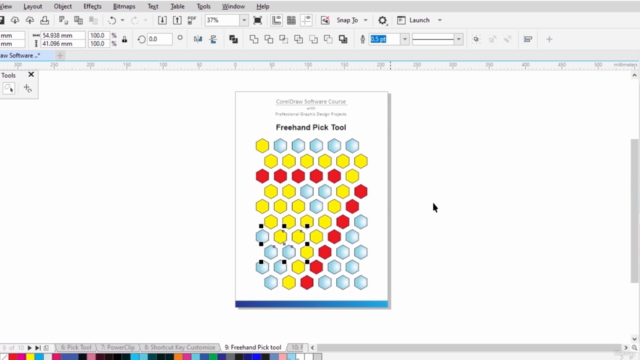Click the Full-screen preview icon
Viewport: 640px width, 360px height.
pyautogui.click(x=258, y=20)
